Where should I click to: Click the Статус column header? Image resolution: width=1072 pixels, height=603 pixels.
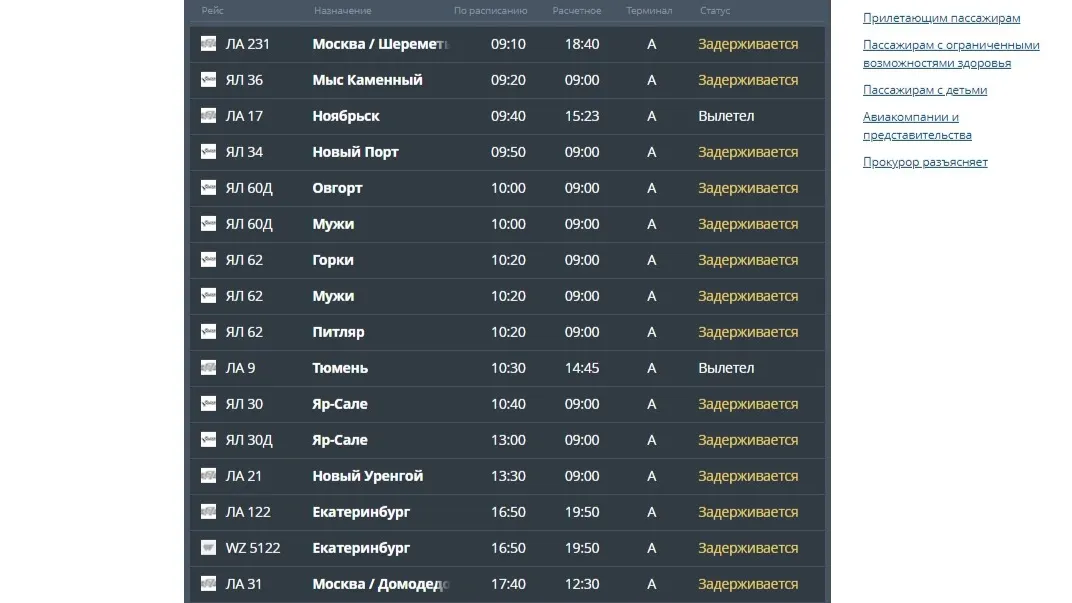(x=714, y=11)
